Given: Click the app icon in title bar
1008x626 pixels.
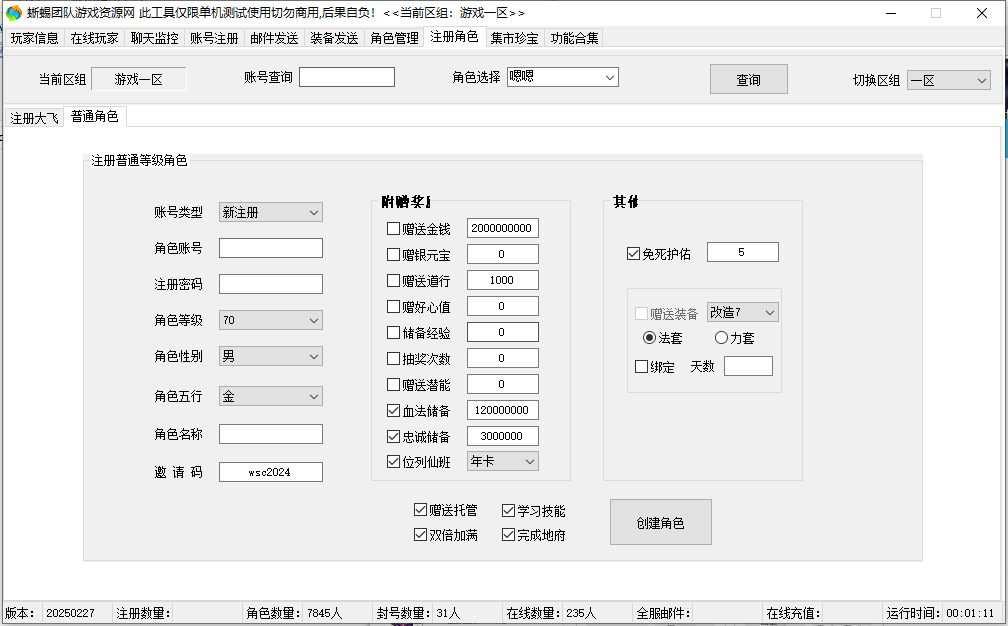Looking at the screenshot, I should click(x=13, y=13).
